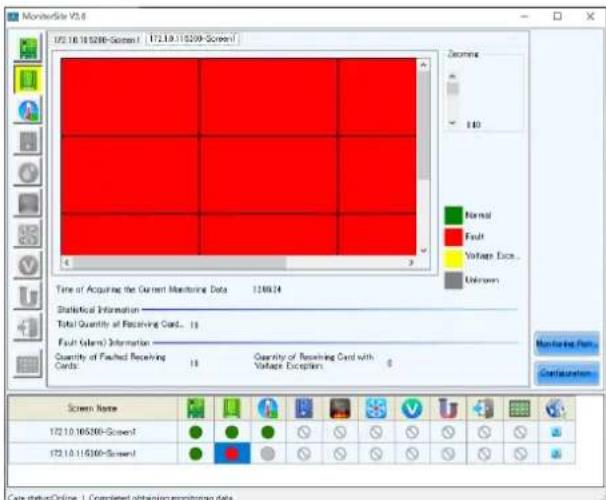Screen dimensions: 606x500
Task: Click temperature column header icon
Action: click(268, 408)
